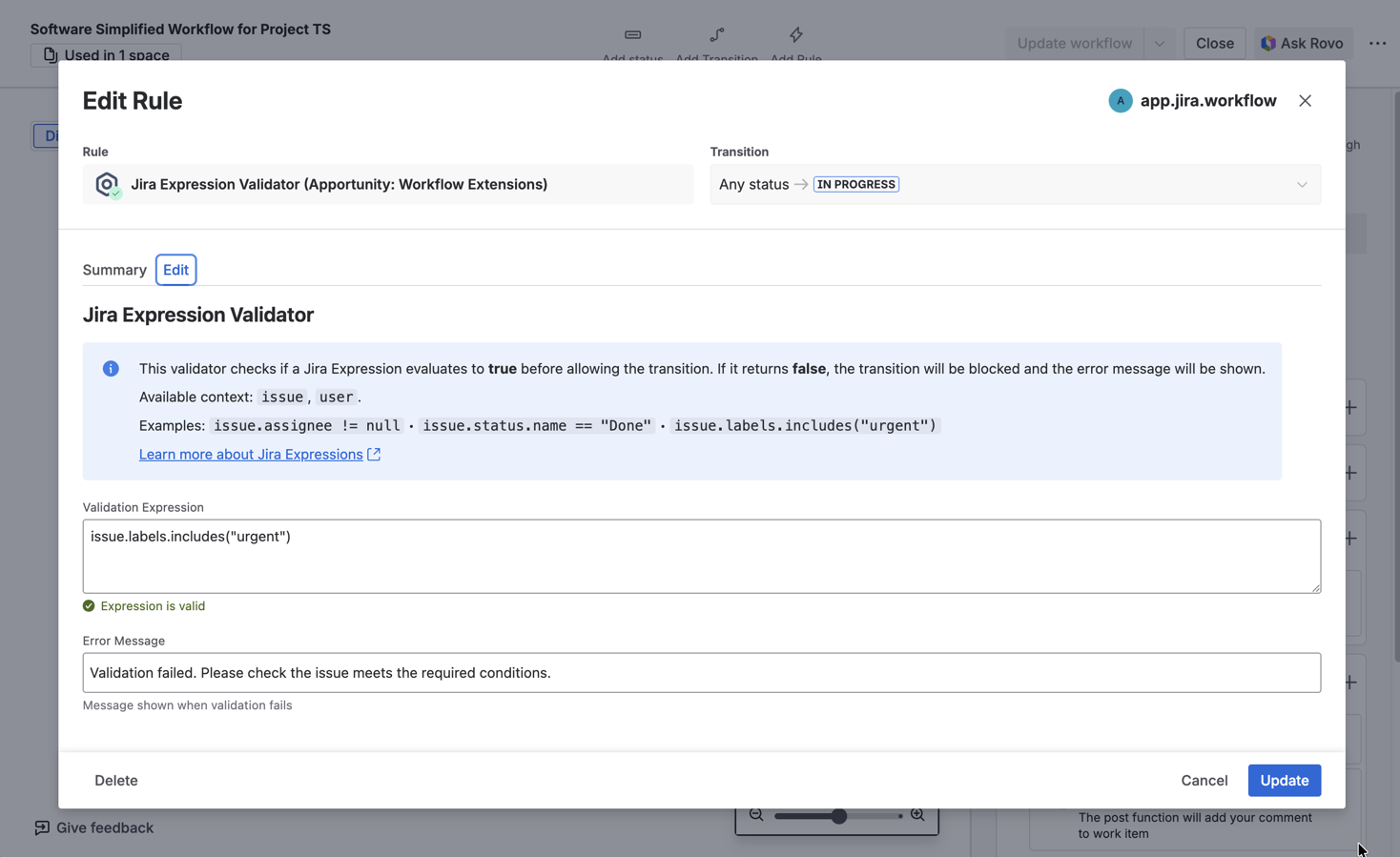The height and width of the screenshot is (857, 1400).
Task: Switch to the Summary tab
Action: 114,270
